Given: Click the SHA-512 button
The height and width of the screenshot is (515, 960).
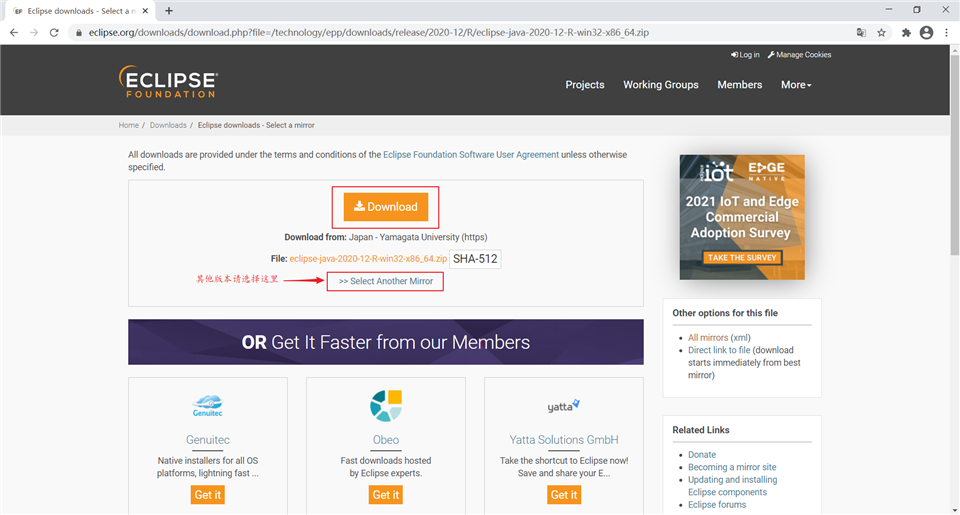Looking at the screenshot, I should (x=475, y=259).
